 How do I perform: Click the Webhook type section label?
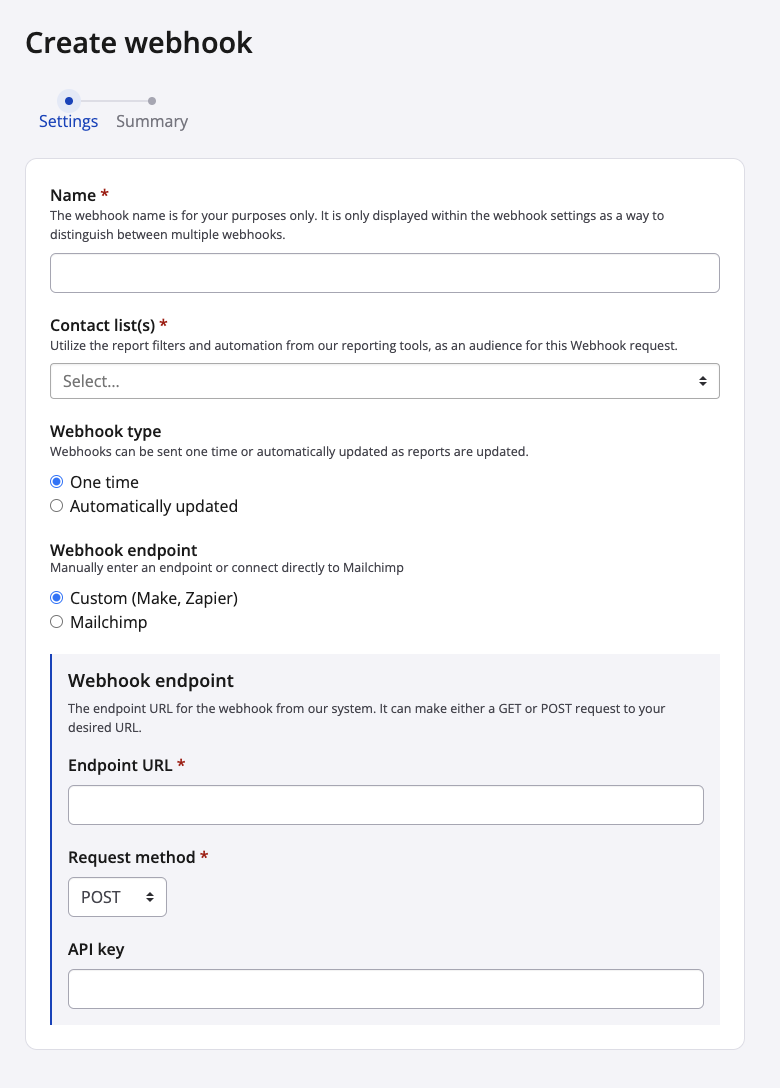pyautogui.click(x=105, y=432)
